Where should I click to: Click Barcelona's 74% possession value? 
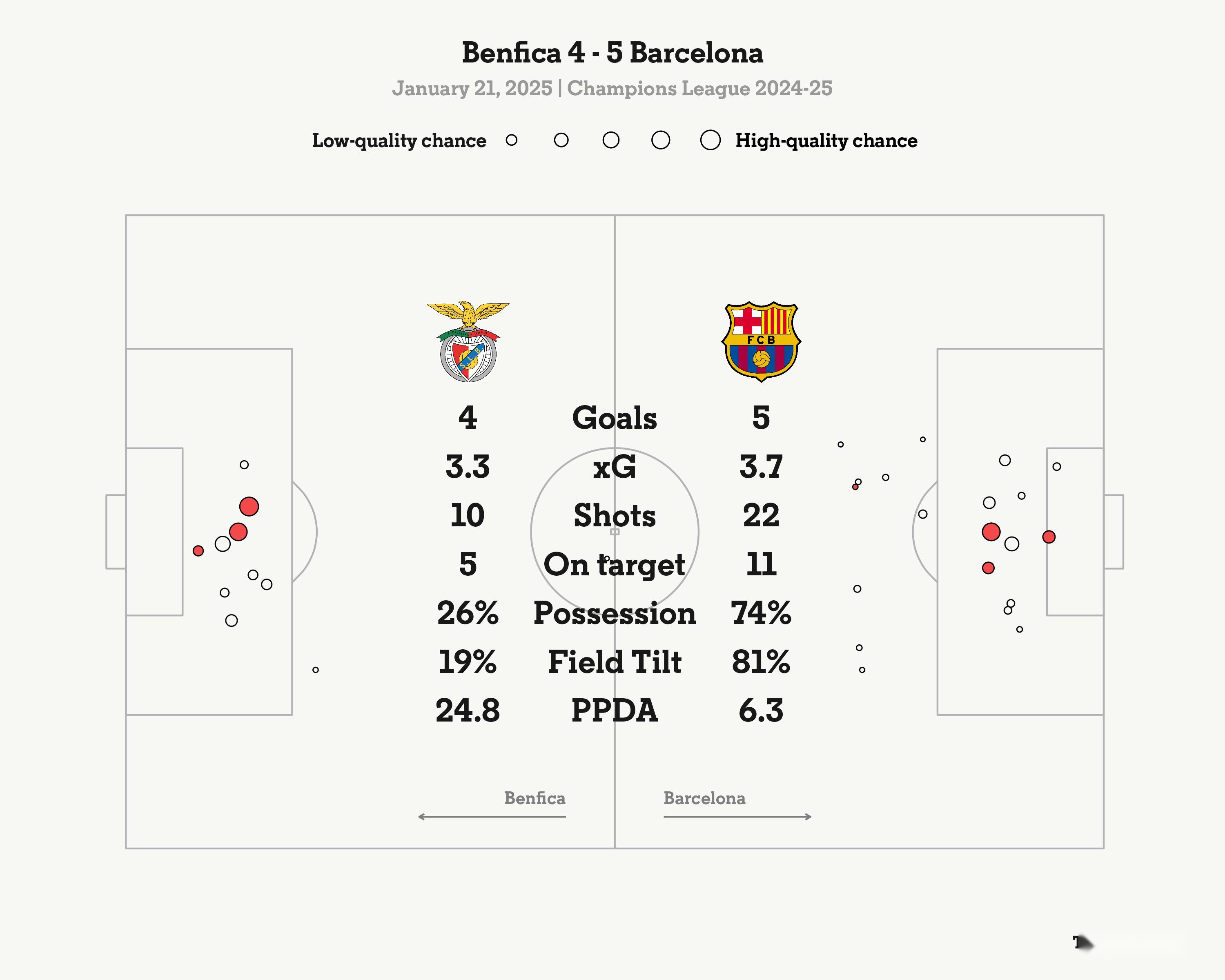(x=761, y=614)
